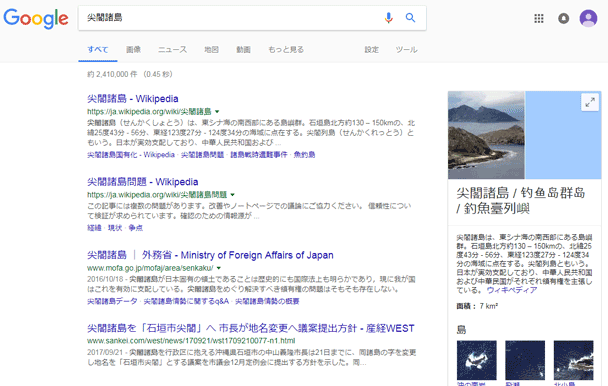Open 現状 sitelink
608x386 pixels.
pos(115,228)
